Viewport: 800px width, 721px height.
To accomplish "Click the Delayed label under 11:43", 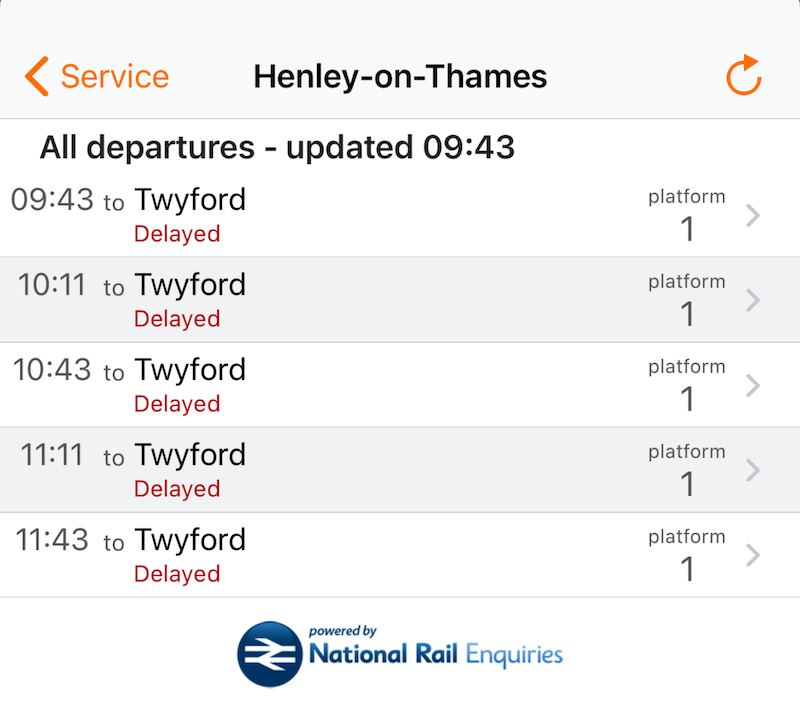I will (177, 574).
